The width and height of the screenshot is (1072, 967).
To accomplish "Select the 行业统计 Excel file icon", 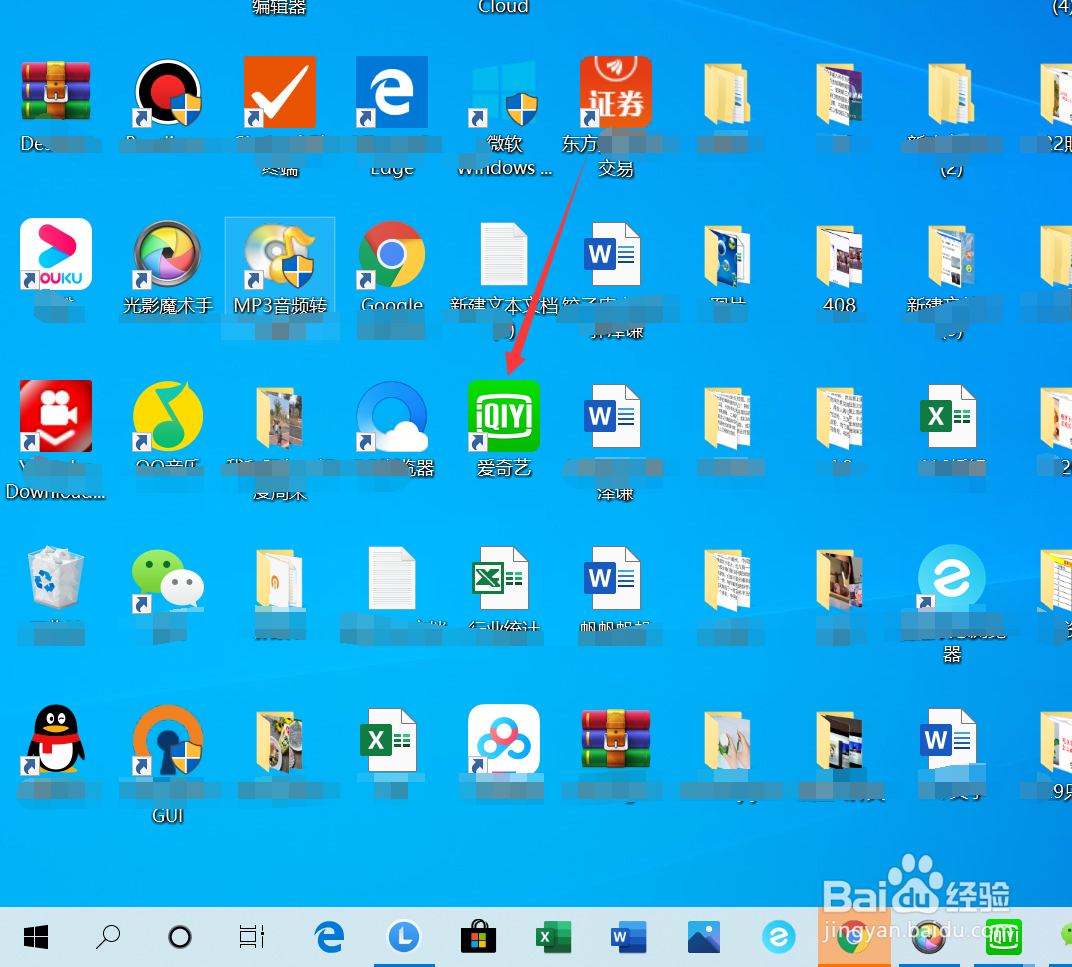I will coord(500,578).
